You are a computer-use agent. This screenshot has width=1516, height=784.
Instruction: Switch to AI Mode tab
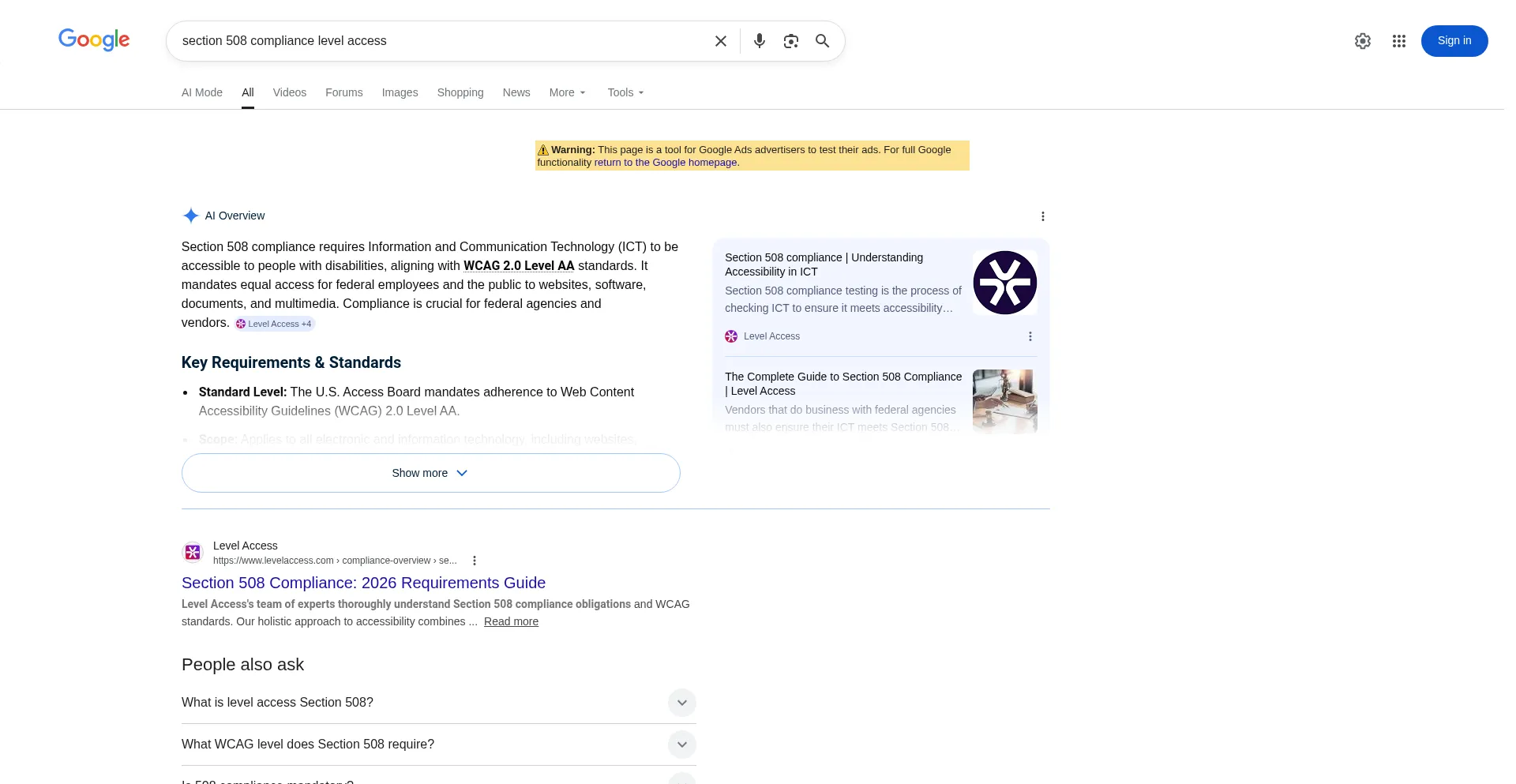click(x=202, y=92)
